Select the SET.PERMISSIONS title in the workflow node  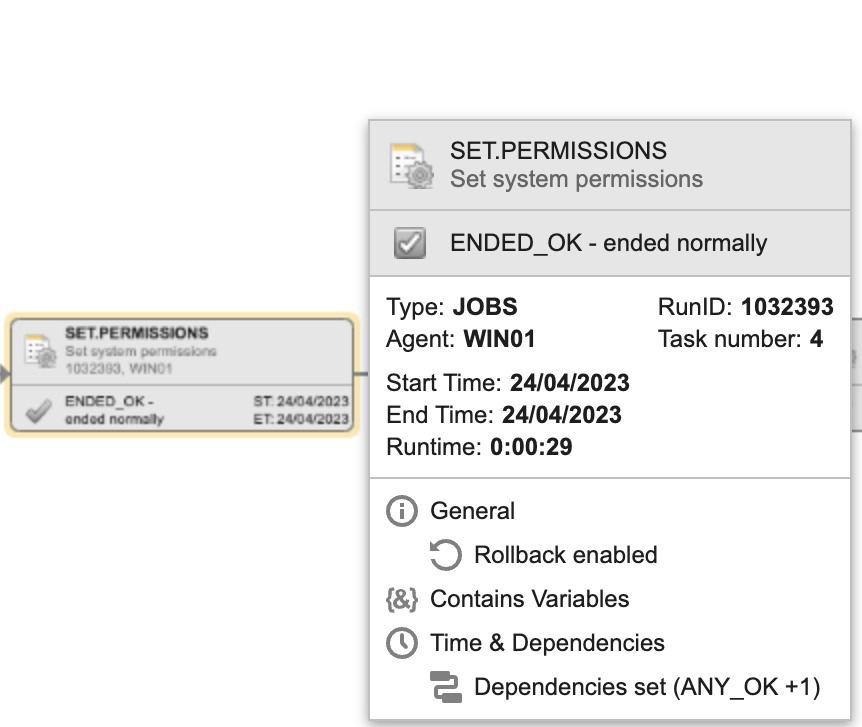137,333
